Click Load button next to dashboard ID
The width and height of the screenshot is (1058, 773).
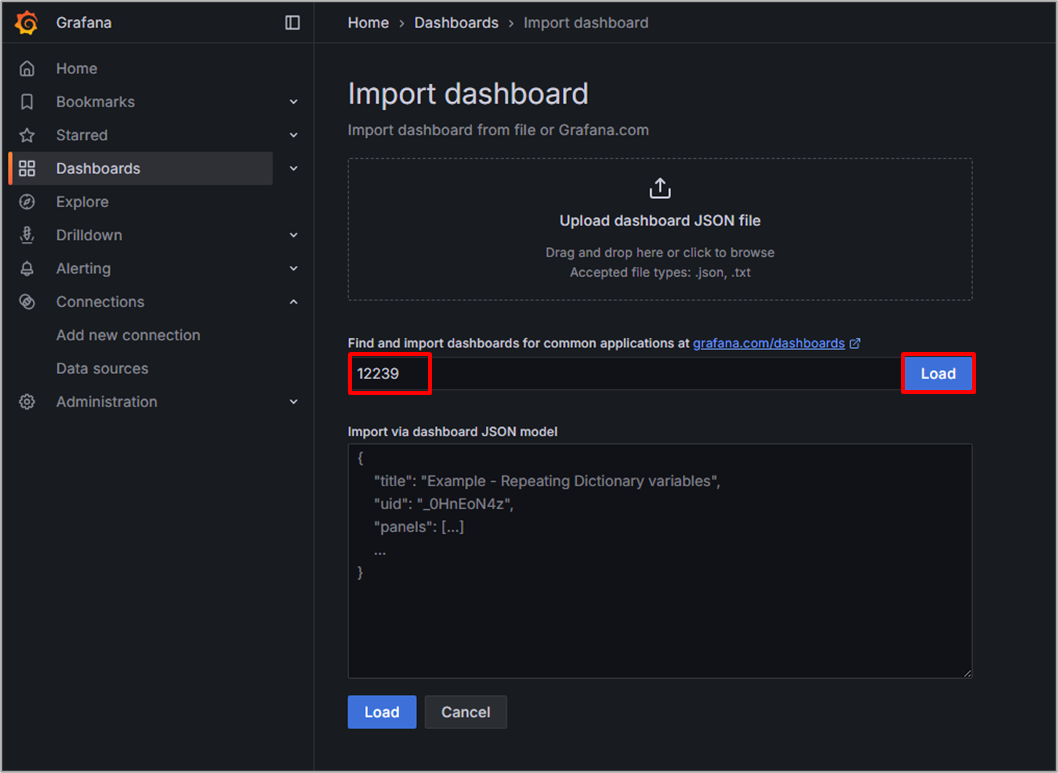(937, 374)
